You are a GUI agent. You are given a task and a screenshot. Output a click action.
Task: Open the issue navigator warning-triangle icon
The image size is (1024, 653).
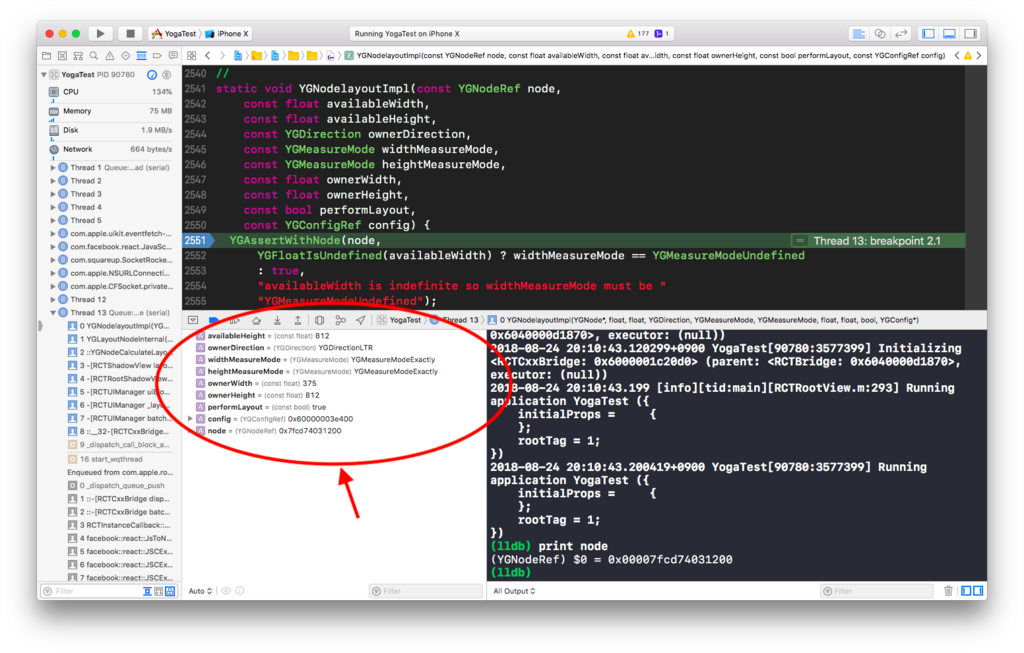(x=110, y=56)
